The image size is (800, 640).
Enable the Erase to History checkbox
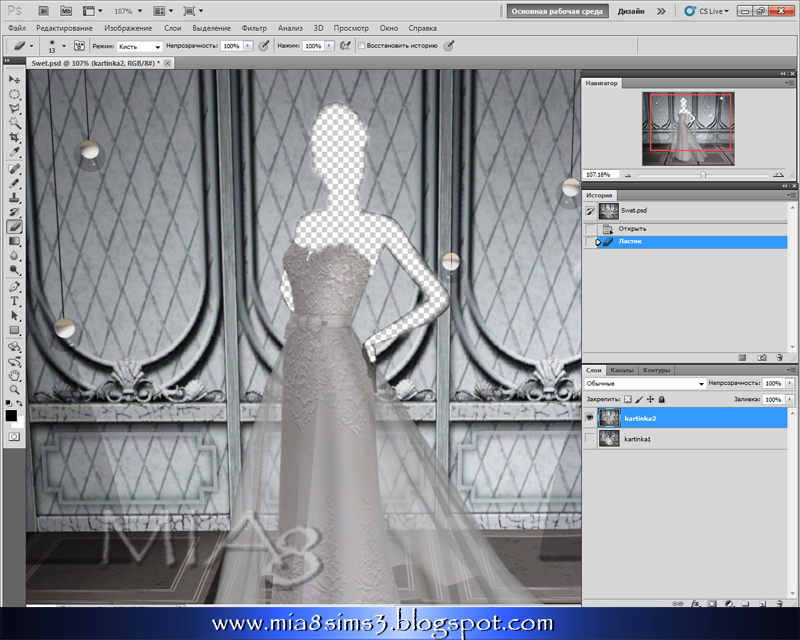pos(361,46)
